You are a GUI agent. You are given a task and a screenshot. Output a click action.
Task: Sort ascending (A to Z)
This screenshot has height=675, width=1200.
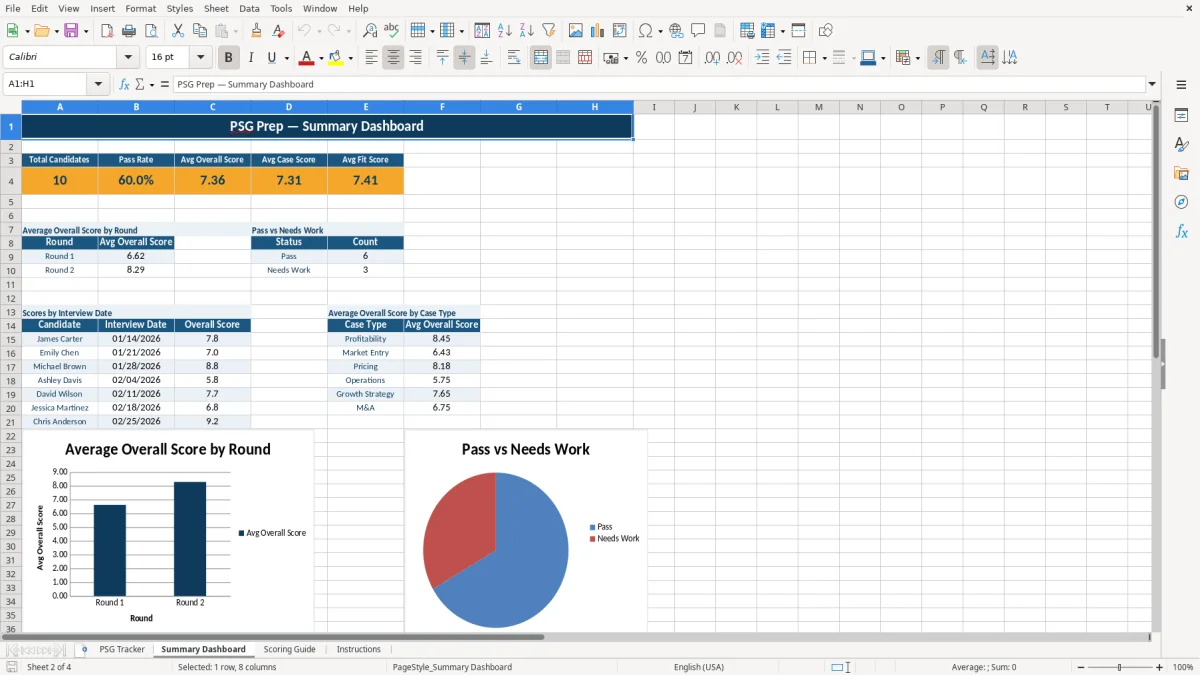click(x=505, y=31)
